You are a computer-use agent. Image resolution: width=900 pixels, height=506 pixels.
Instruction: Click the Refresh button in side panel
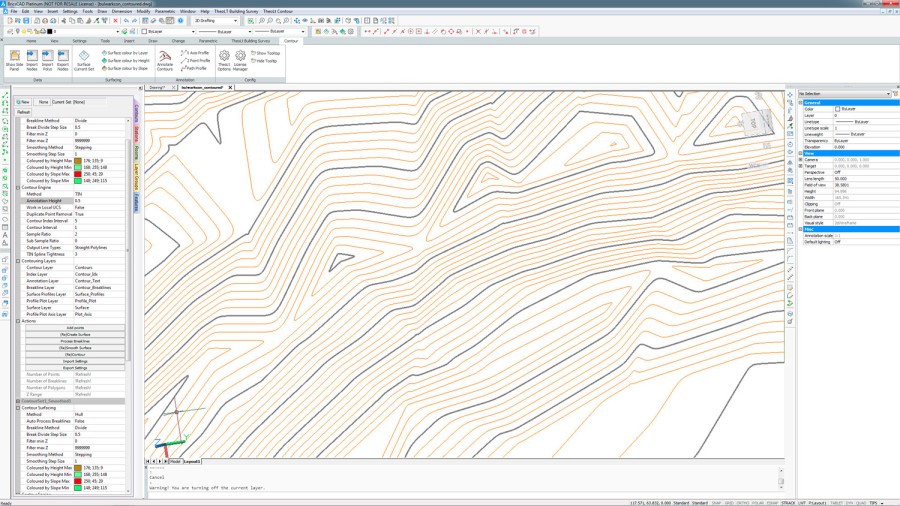(x=23, y=112)
